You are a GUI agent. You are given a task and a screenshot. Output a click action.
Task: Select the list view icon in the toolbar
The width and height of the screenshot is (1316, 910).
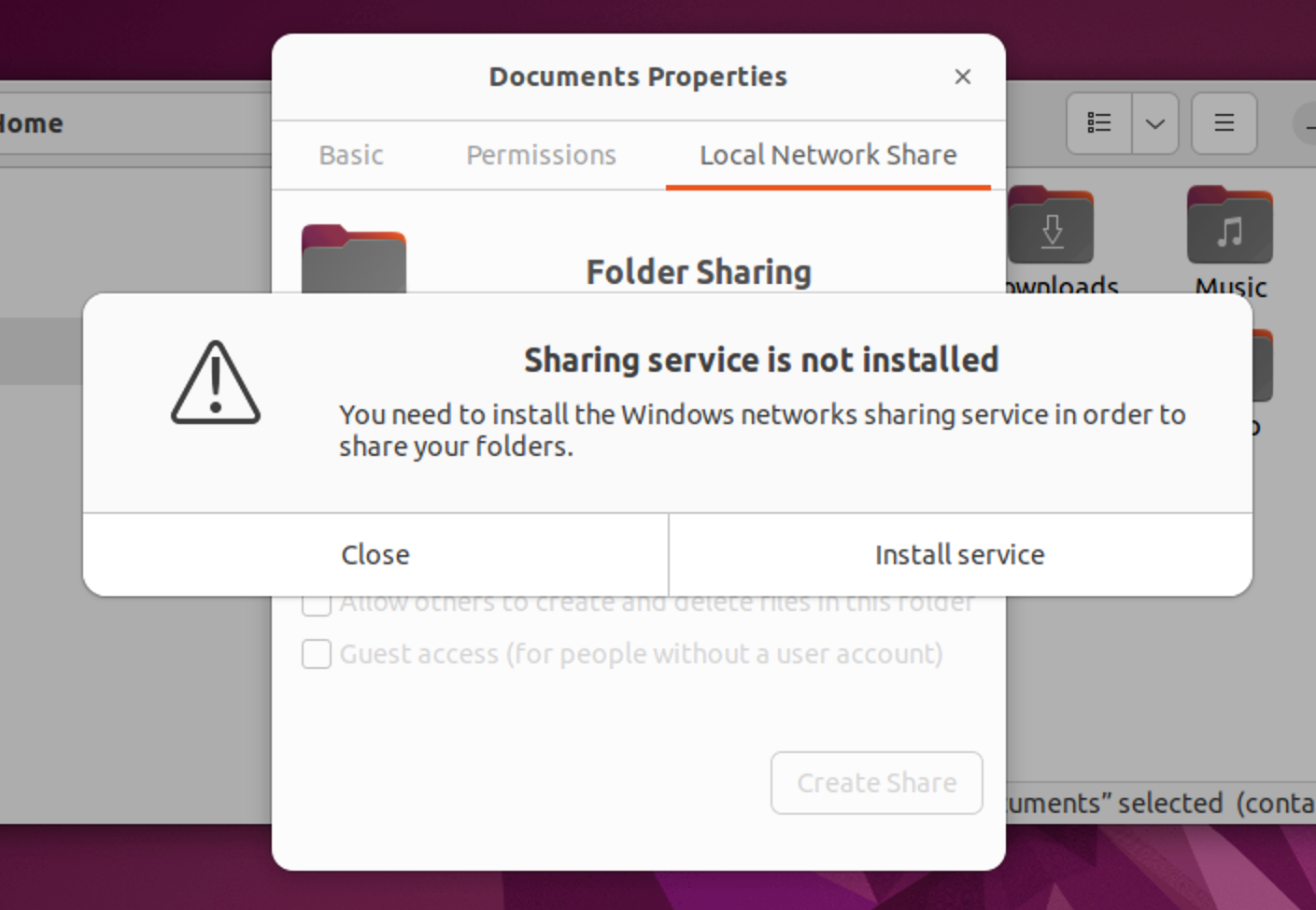pos(1099,122)
